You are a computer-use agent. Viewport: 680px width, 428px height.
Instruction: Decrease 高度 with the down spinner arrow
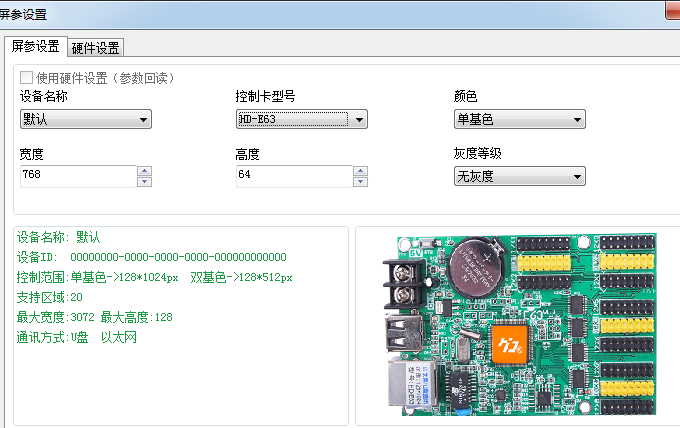360,182
